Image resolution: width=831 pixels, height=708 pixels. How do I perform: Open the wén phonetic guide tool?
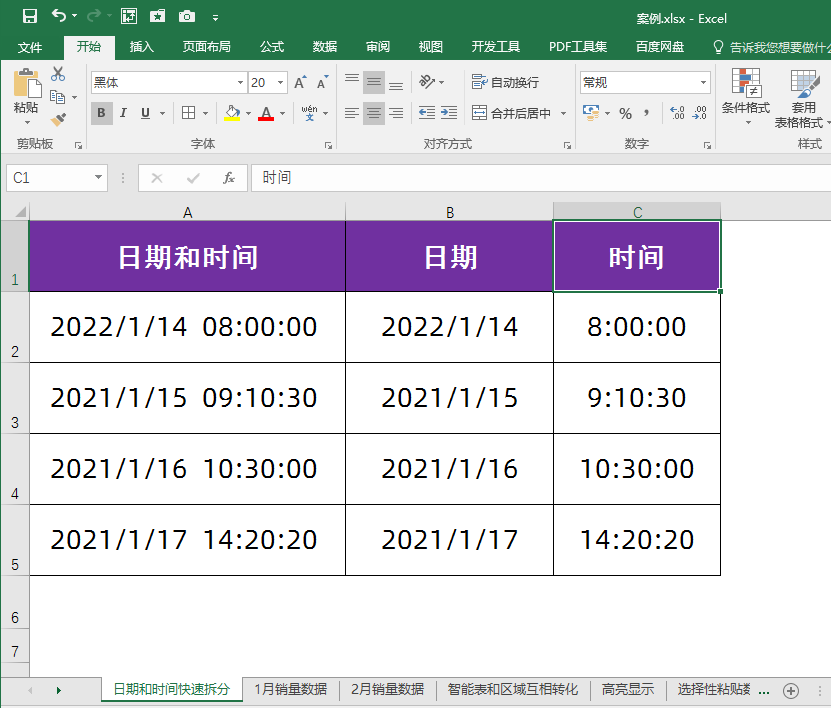tap(310, 113)
